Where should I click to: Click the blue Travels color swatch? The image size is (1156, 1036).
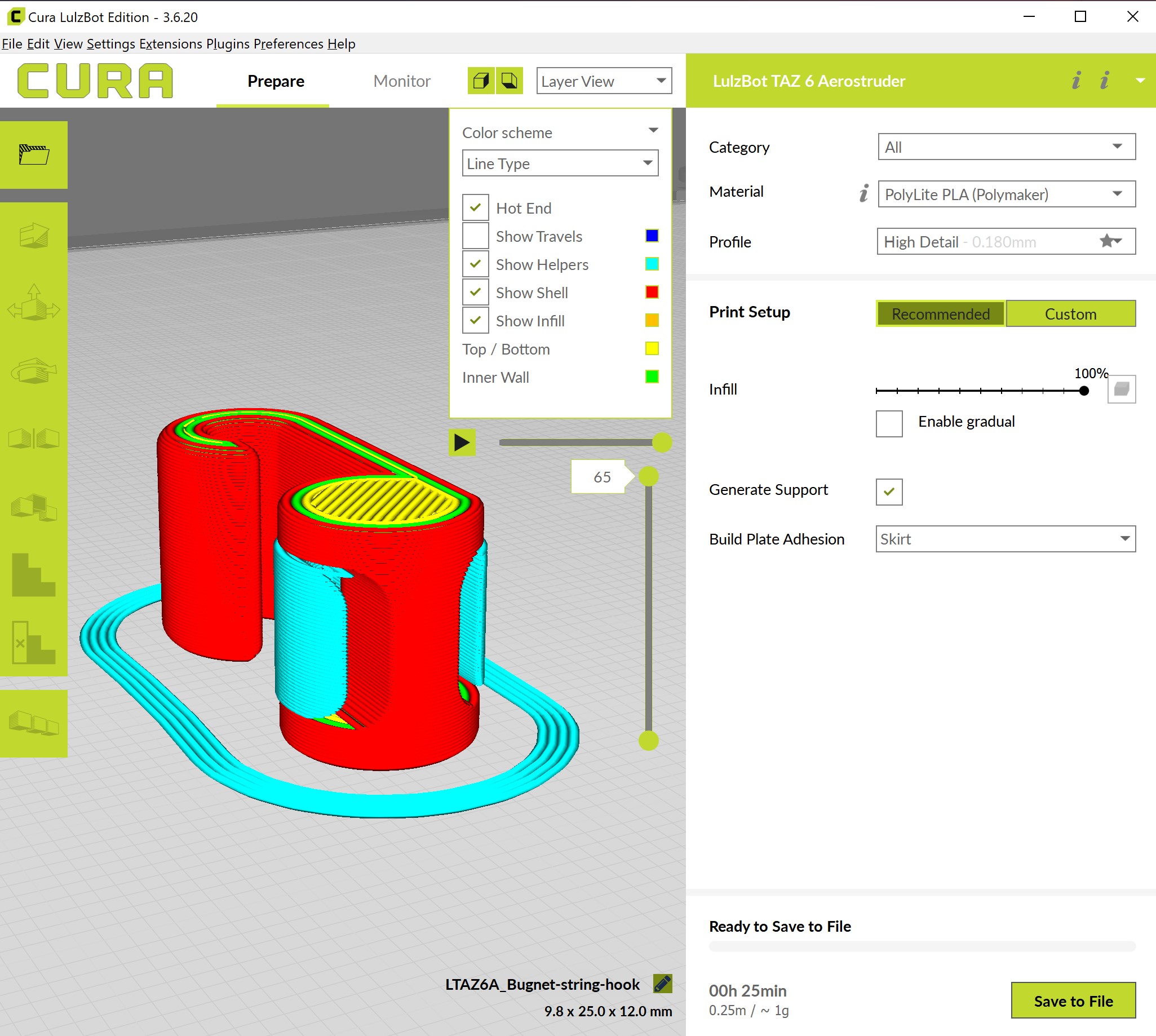pos(652,236)
